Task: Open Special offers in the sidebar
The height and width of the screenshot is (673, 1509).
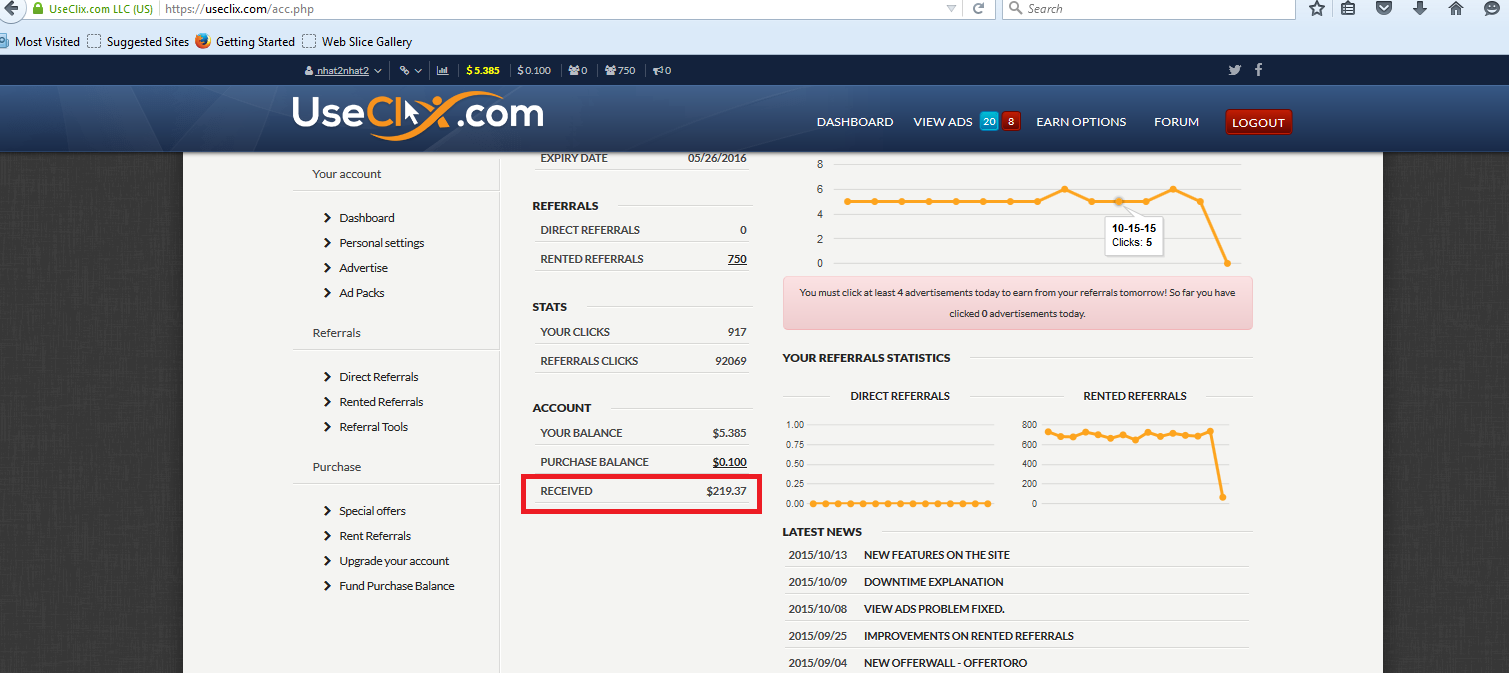Action: [x=372, y=511]
